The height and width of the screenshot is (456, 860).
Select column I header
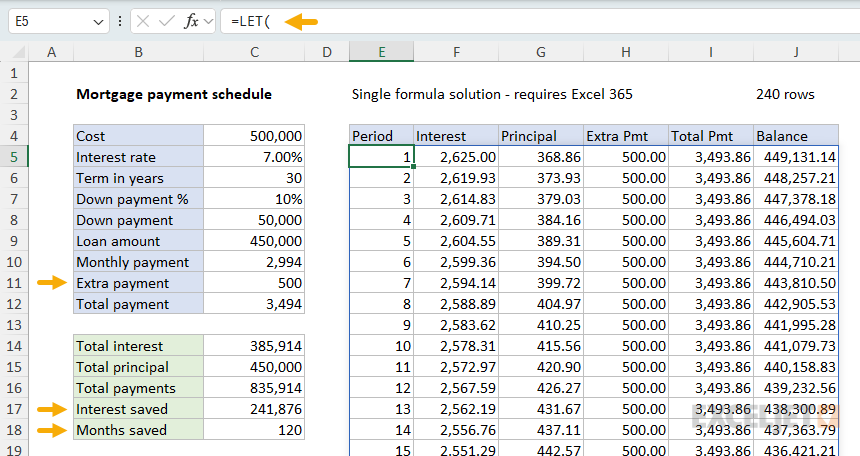[x=711, y=52]
